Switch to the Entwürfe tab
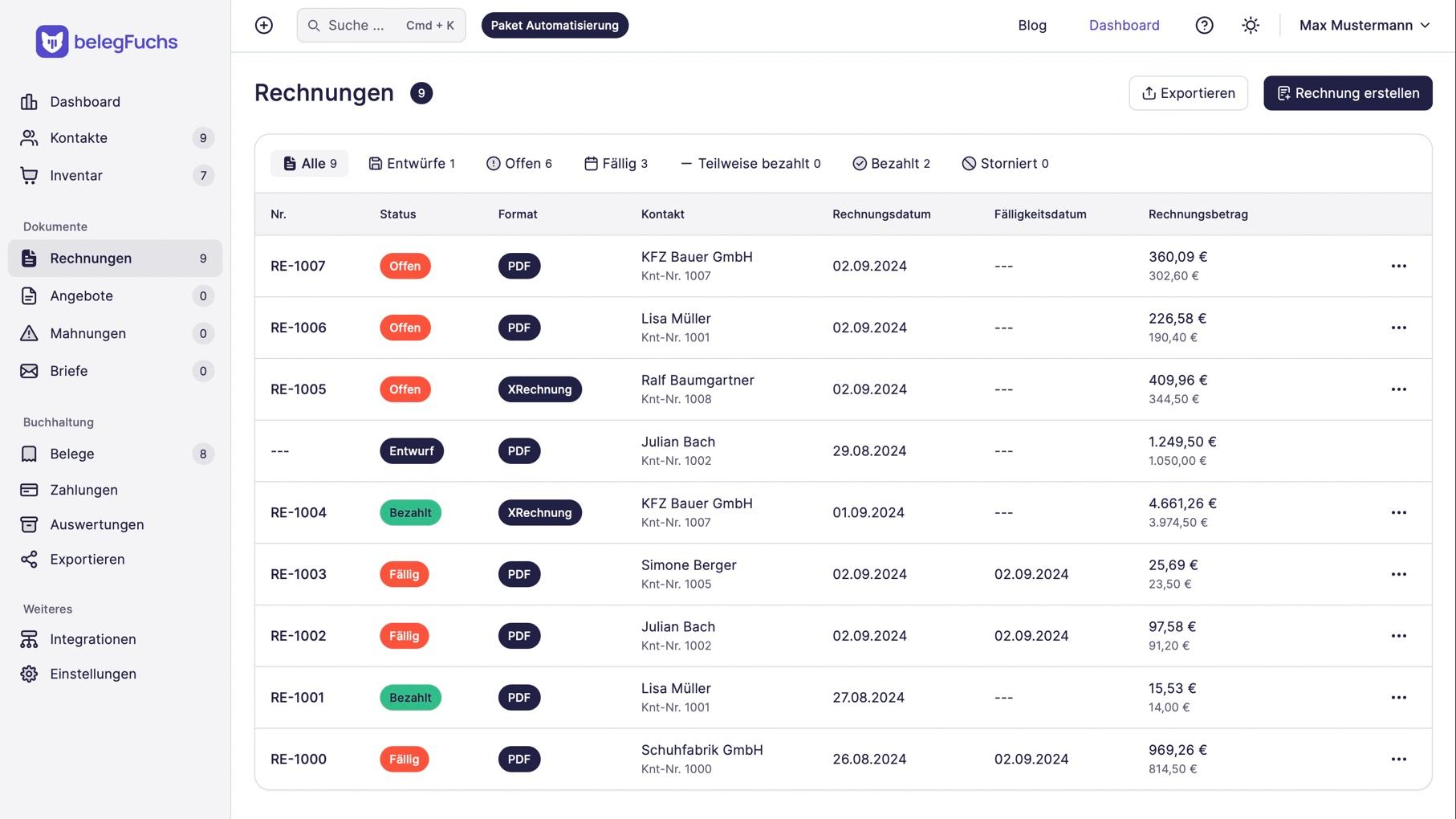Image resolution: width=1456 pixels, height=819 pixels. pos(412,164)
